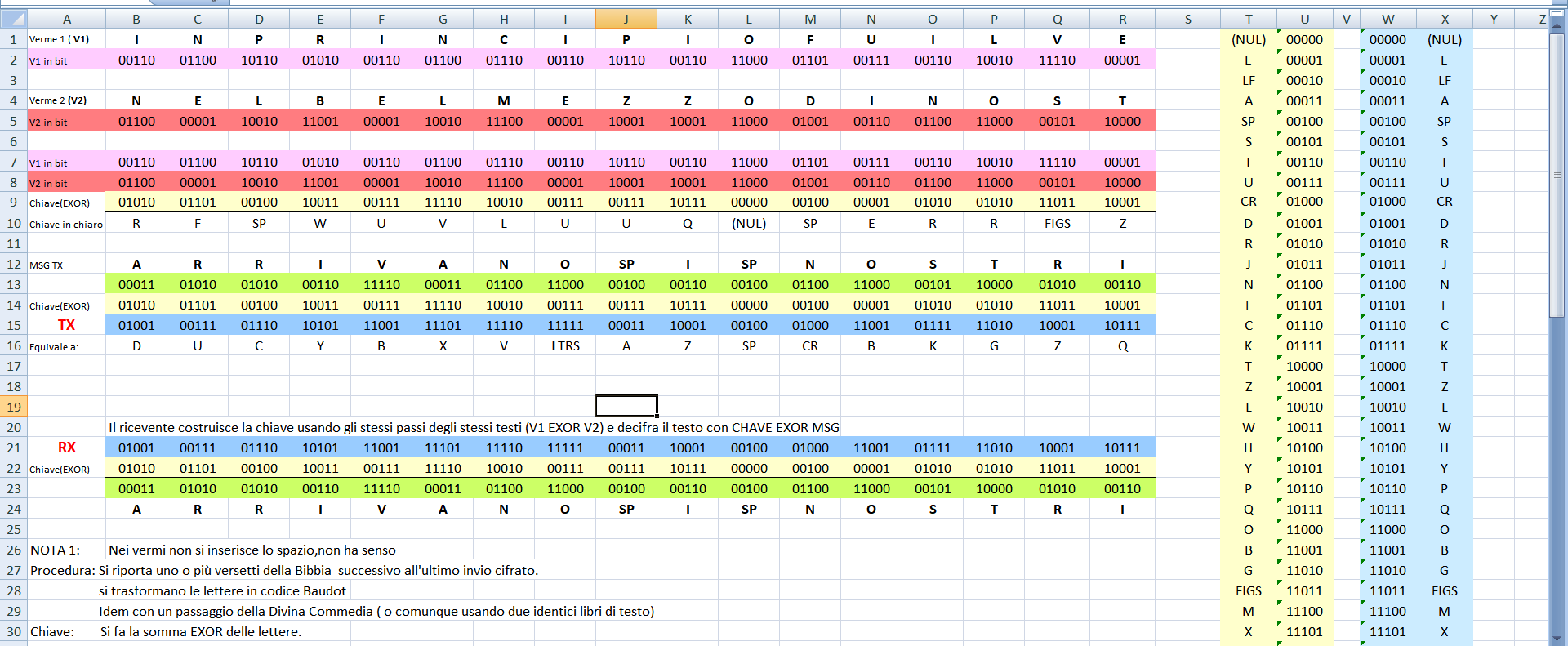Click the 'Verme 1 (V1)' cell
The height and width of the screenshot is (646, 1568).
click(59, 39)
